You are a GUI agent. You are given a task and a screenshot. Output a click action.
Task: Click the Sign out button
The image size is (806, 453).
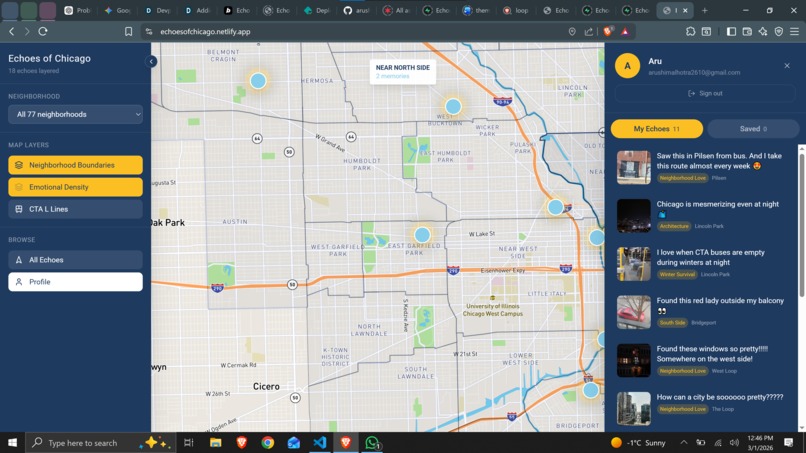[x=705, y=93]
